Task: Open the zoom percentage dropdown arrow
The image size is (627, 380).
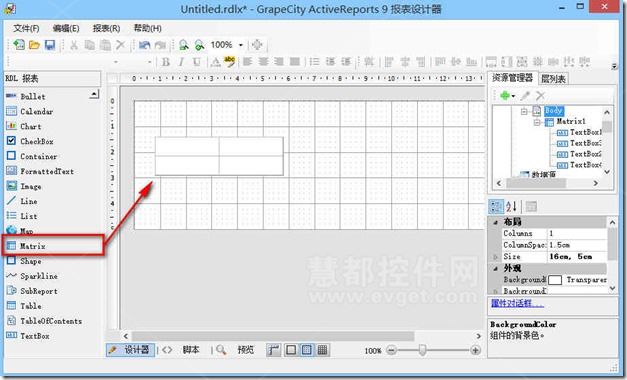Action: (241, 45)
